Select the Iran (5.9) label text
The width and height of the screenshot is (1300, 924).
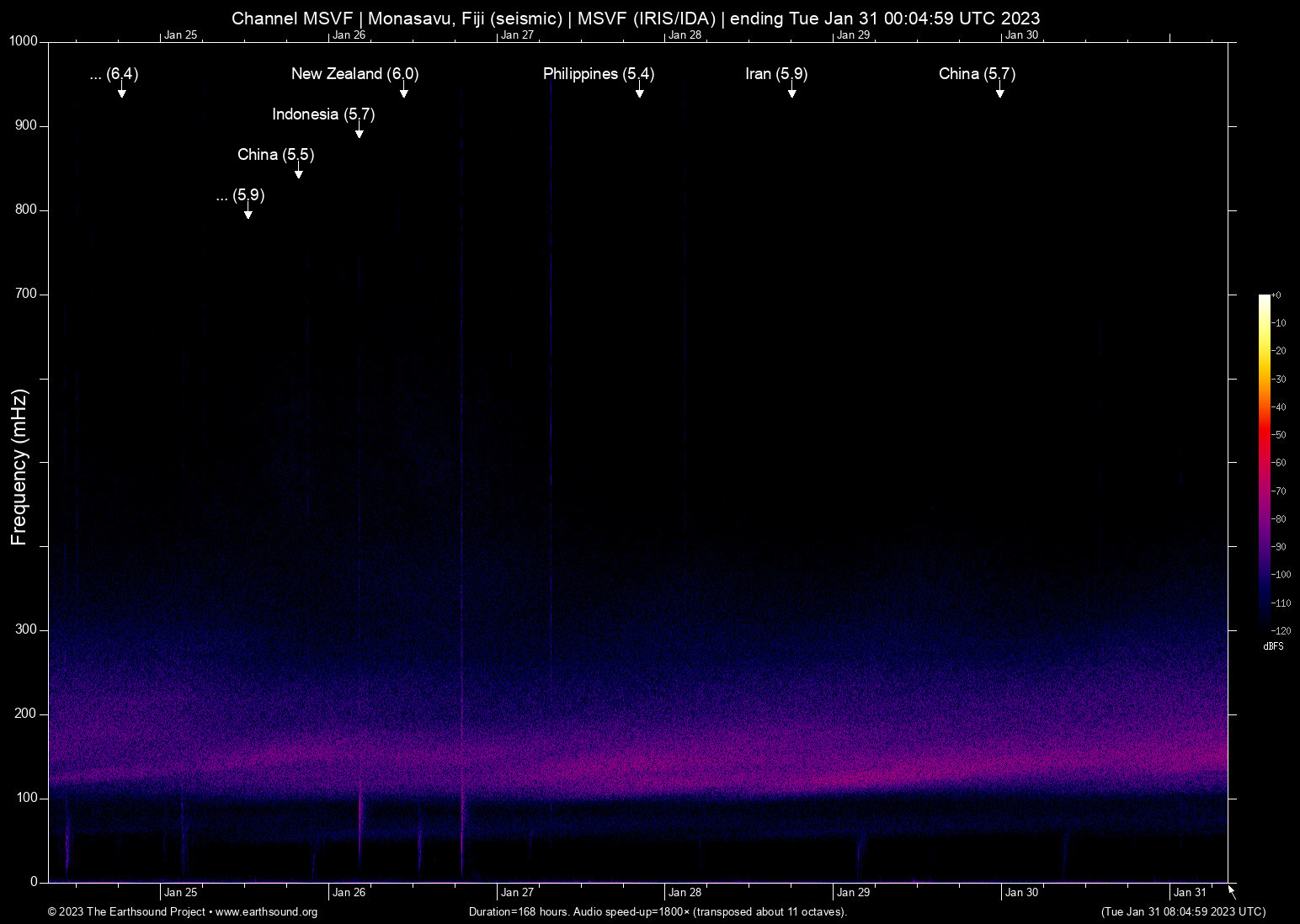click(x=775, y=74)
